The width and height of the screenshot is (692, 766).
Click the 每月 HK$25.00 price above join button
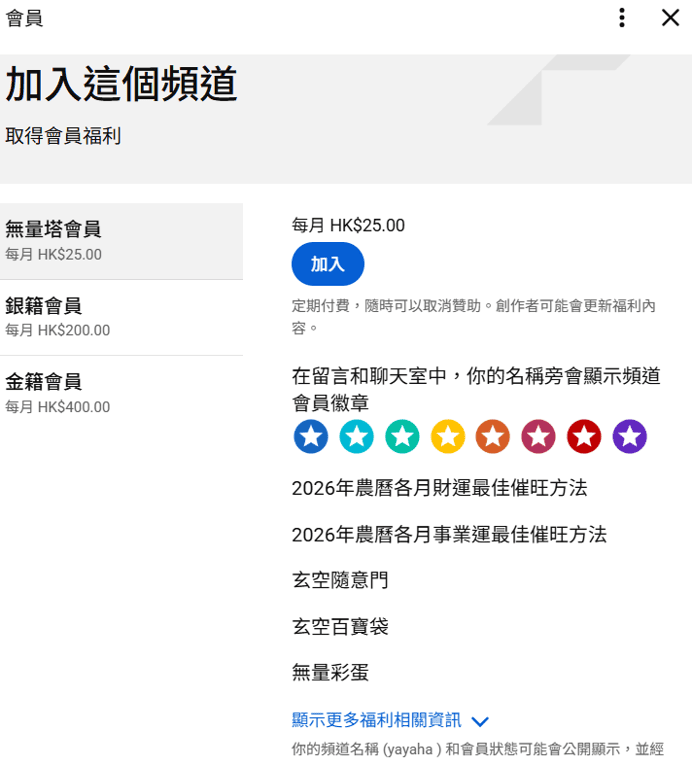click(x=348, y=225)
